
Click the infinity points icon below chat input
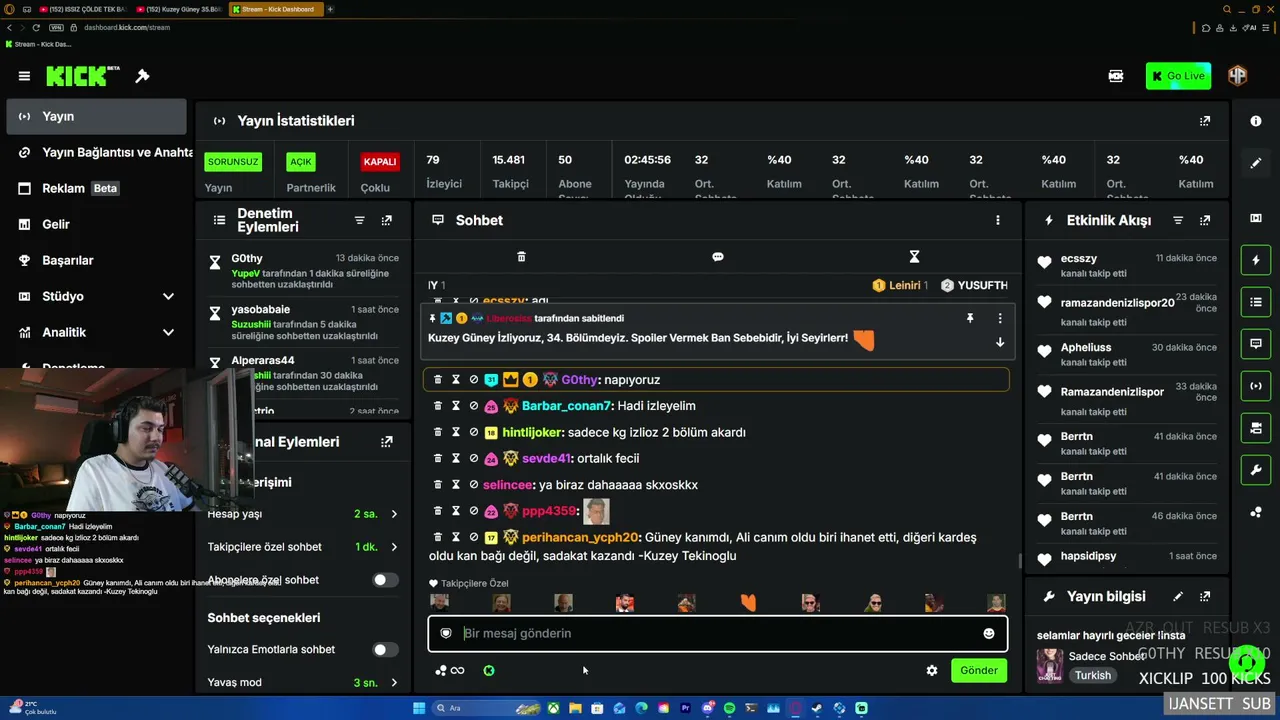(x=457, y=671)
